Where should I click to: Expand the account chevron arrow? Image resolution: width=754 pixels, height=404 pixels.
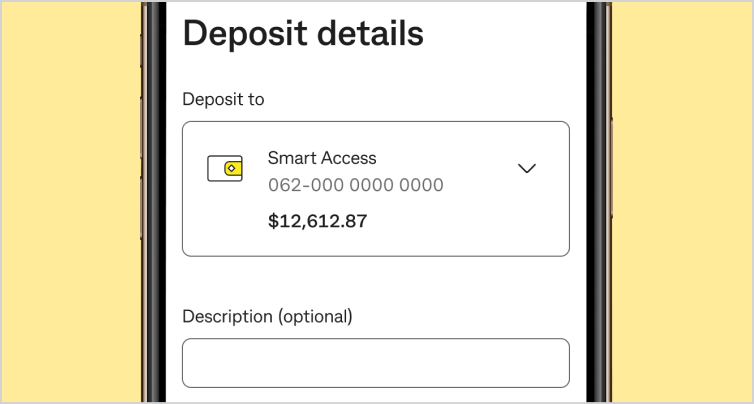tap(527, 168)
